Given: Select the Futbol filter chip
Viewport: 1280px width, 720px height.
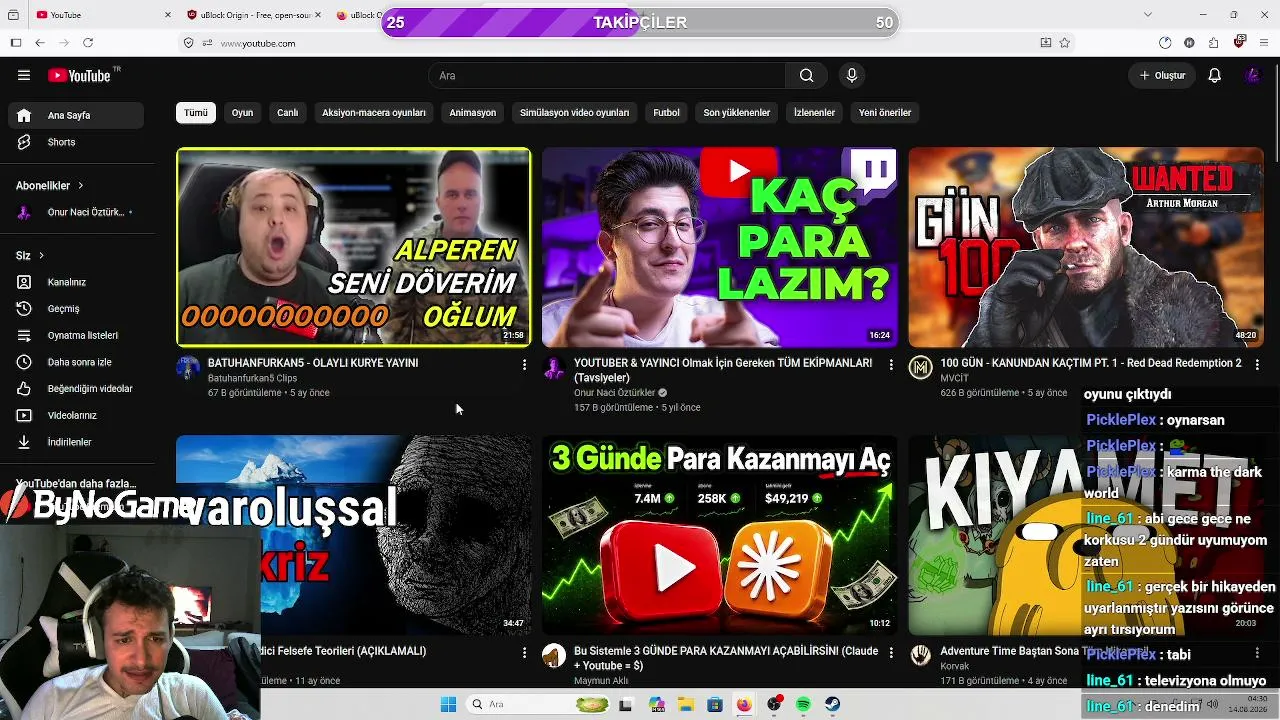Looking at the screenshot, I should 666,113.
